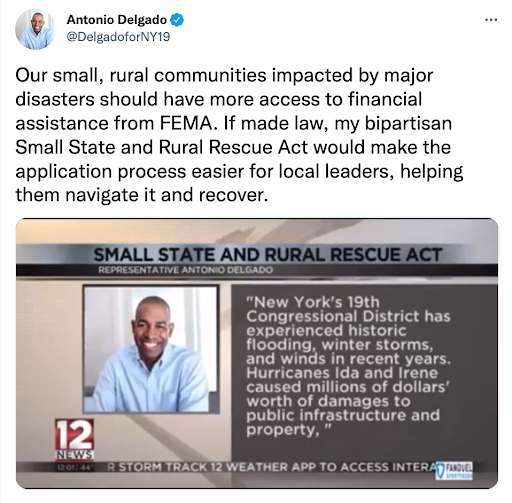Visit the @DelgadoforNY19 handle
The height and width of the screenshot is (503, 512).
(118, 36)
